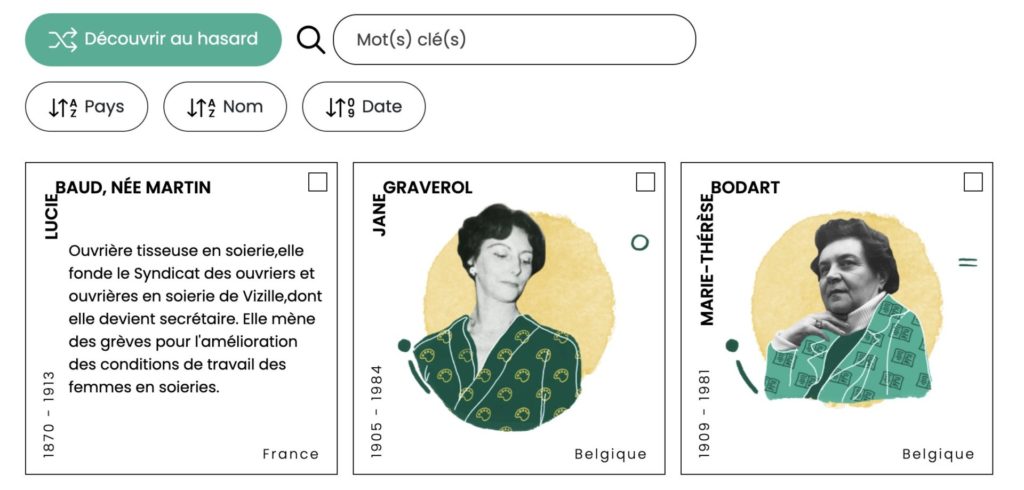Click the shuffle arrows icon
This screenshot has height=490, width=1024.
click(62, 40)
